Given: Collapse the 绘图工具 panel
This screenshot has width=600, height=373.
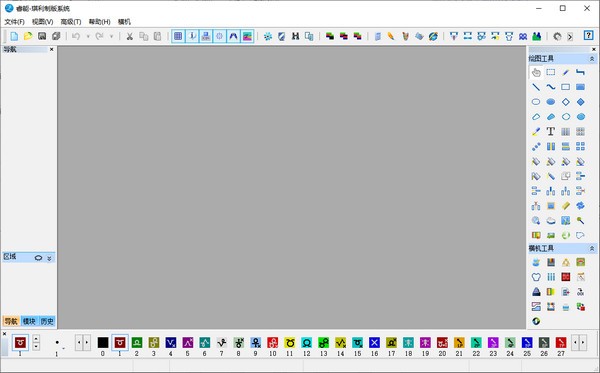Looking at the screenshot, I should [x=592, y=59].
